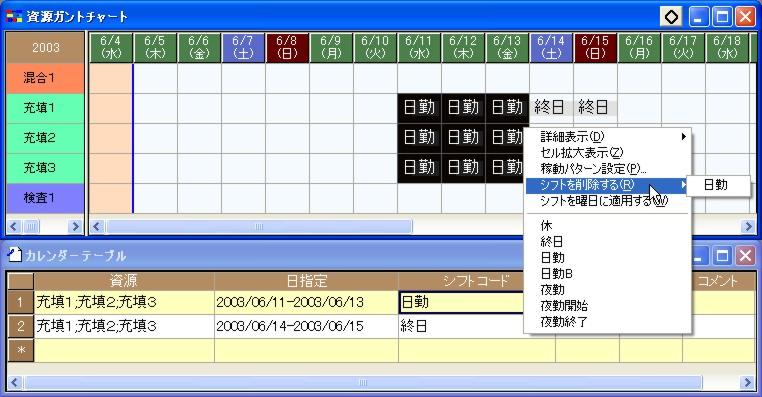Click the diamond icon in the title bar
The height and width of the screenshot is (397, 762).
671,17
